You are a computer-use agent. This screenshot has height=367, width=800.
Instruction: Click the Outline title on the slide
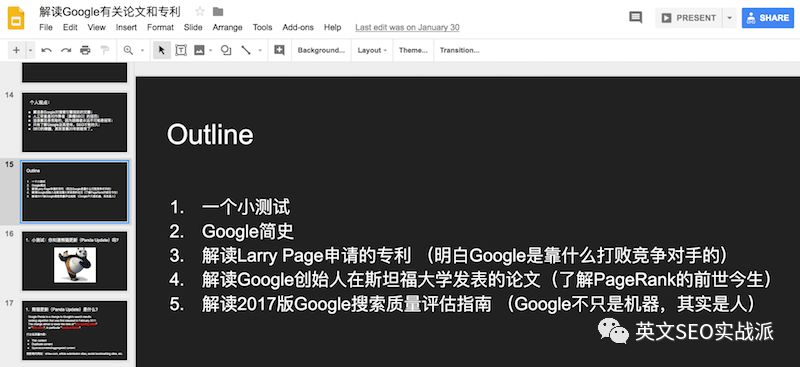pyautogui.click(x=210, y=135)
